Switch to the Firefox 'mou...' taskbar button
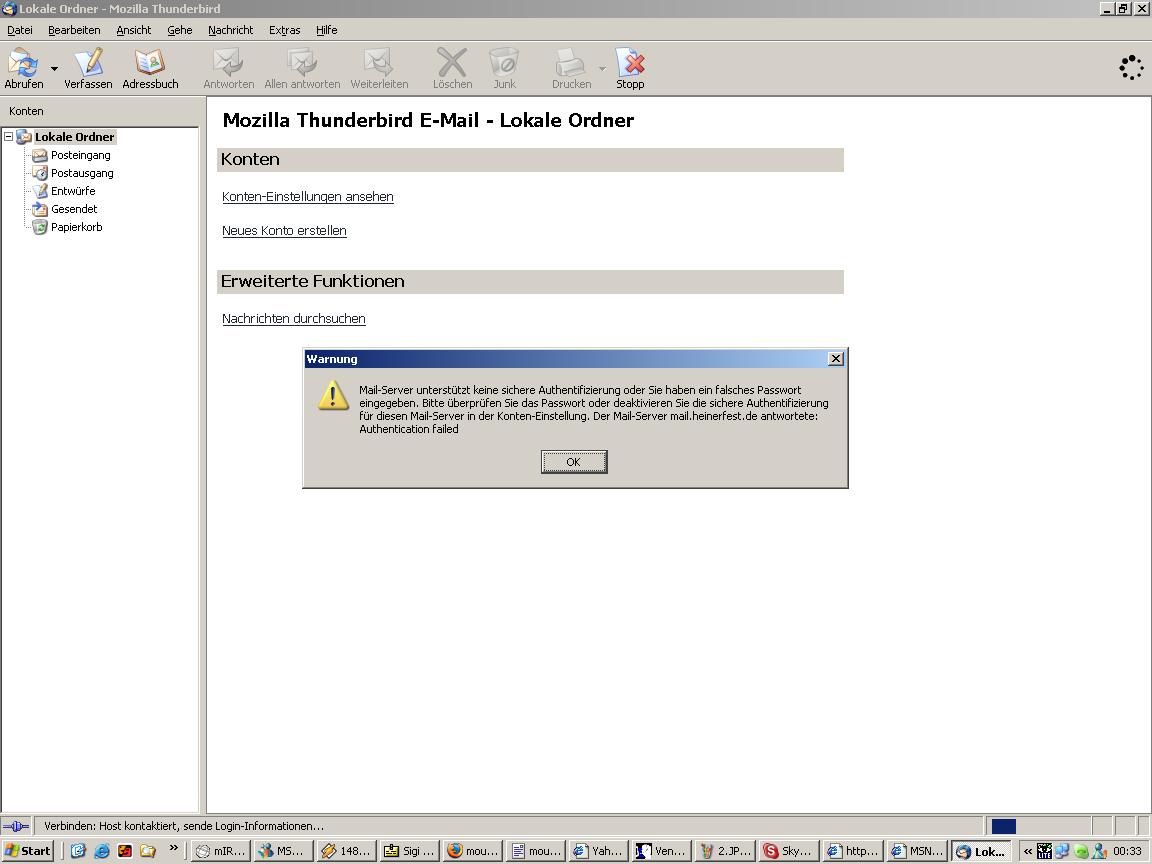The image size is (1152, 864). click(x=472, y=851)
